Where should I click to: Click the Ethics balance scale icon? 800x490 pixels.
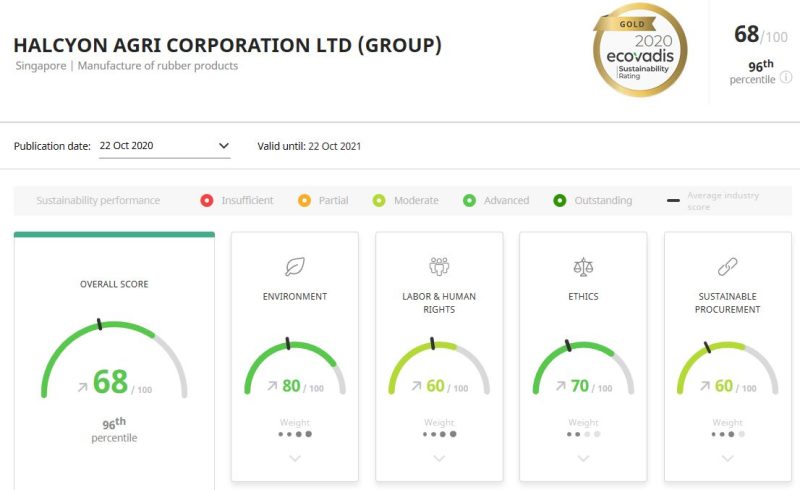pos(583,266)
